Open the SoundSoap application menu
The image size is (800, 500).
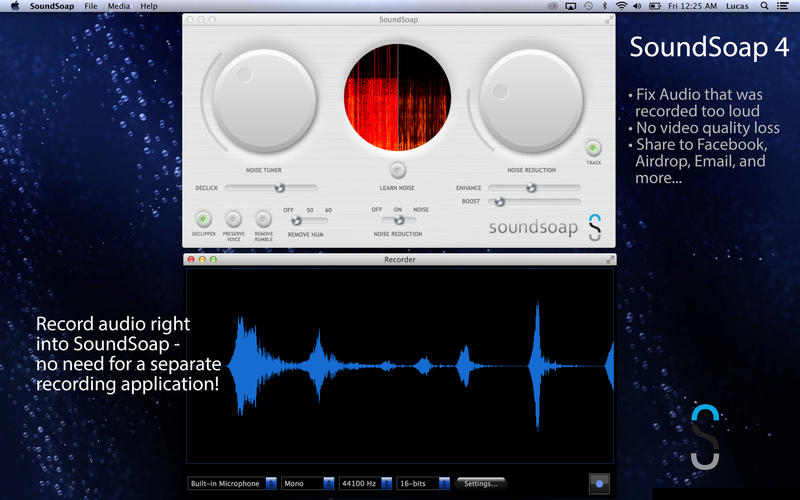pyautogui.click(x=52, y=6)
